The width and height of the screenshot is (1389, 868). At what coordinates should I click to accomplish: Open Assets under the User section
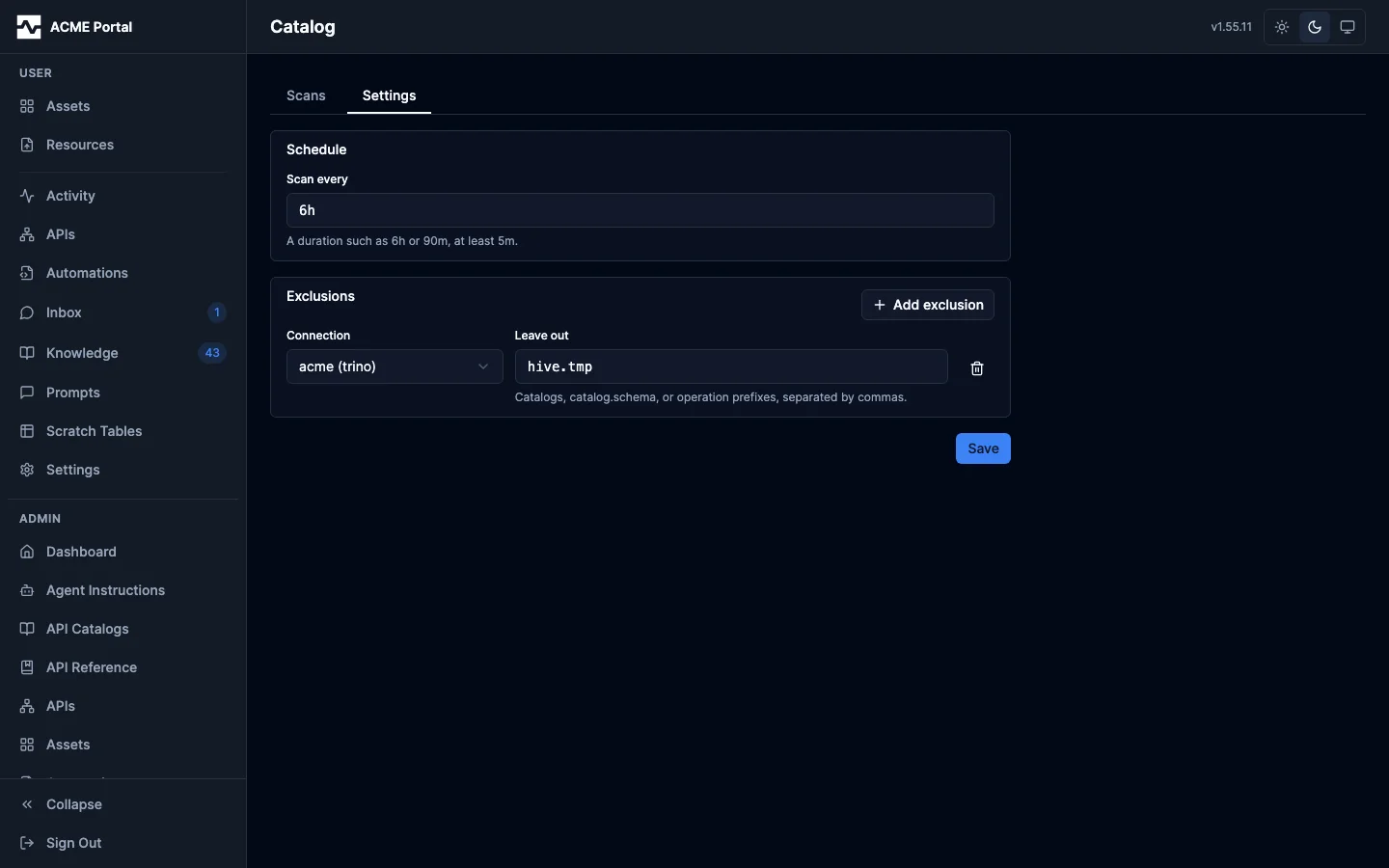[x=123, y=106]
